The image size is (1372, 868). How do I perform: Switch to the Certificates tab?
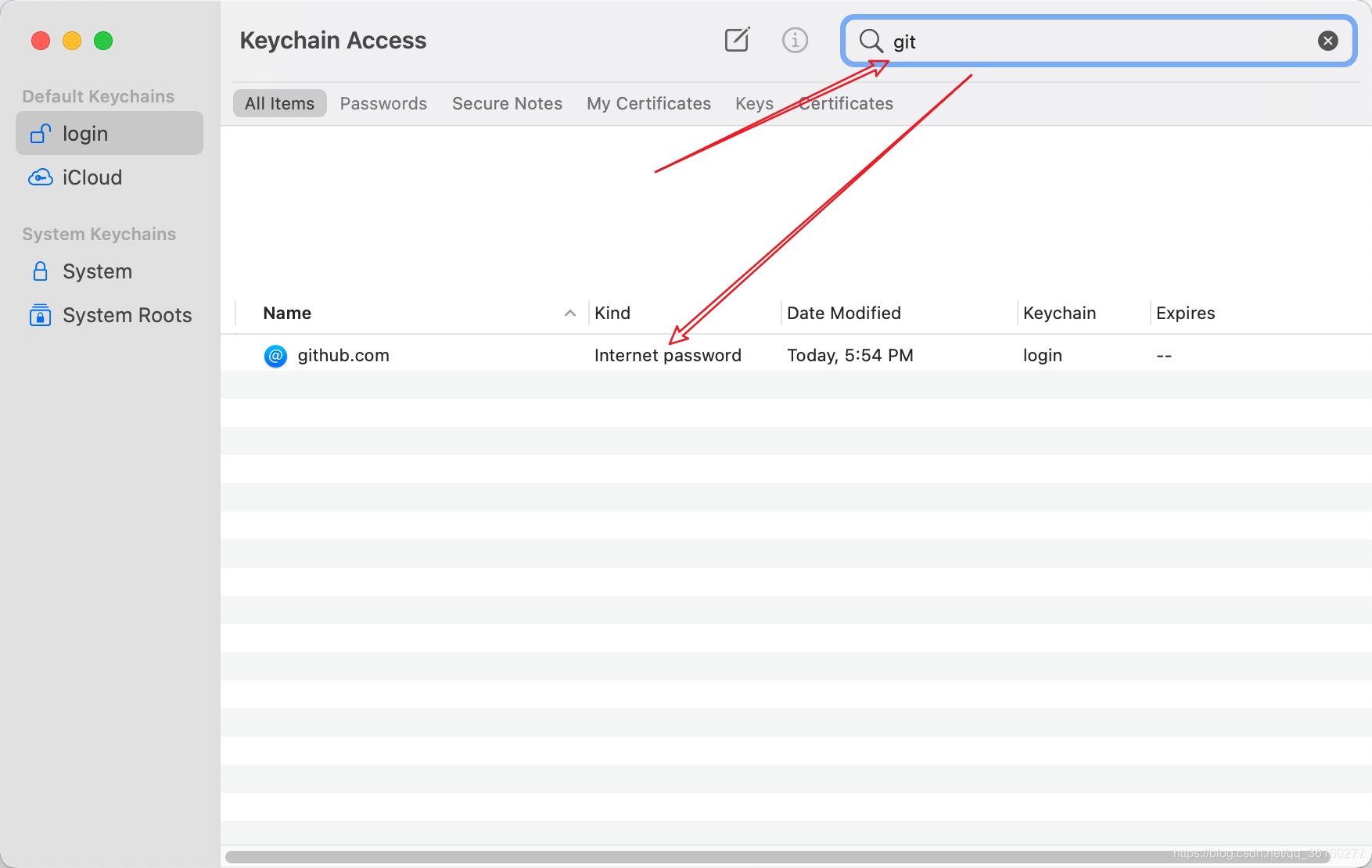pos(846,103)
